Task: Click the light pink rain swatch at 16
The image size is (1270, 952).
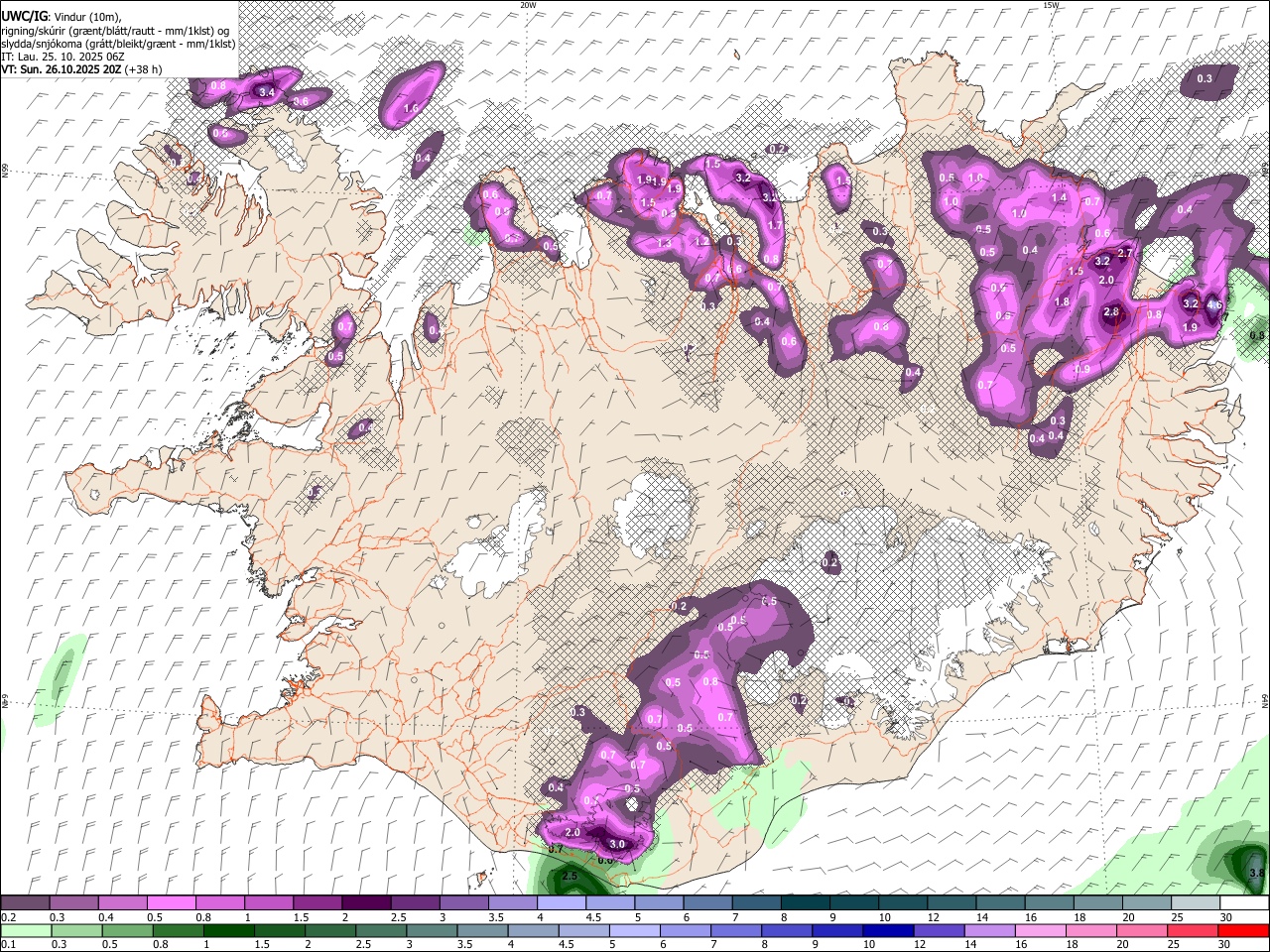Action: coord(1040,930)
